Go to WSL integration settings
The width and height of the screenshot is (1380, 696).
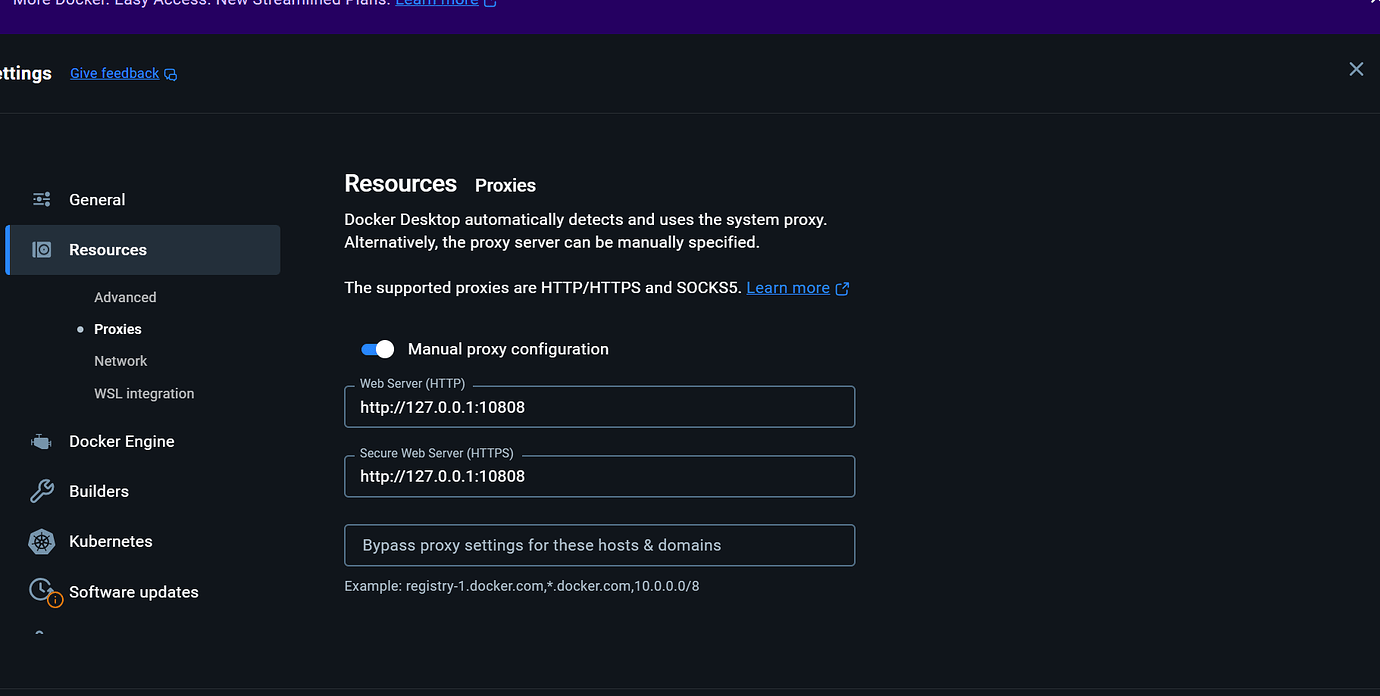pyautogui.click(x=144, y=394)
